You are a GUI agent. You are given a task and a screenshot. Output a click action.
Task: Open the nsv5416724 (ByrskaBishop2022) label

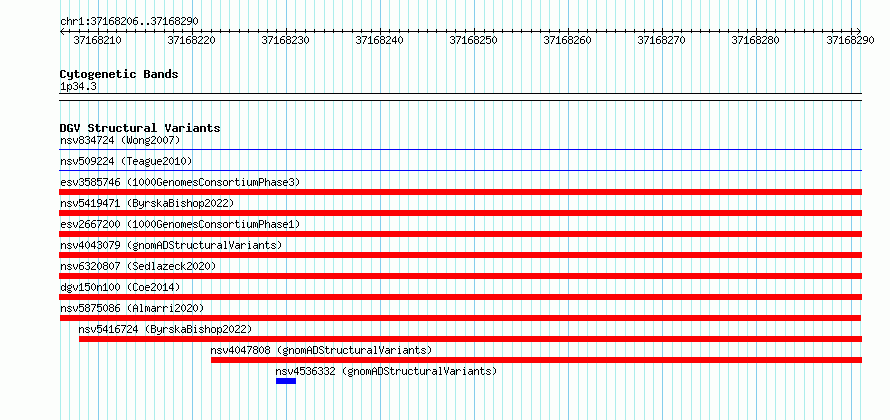pyautogui.click(x=165, y=329)
